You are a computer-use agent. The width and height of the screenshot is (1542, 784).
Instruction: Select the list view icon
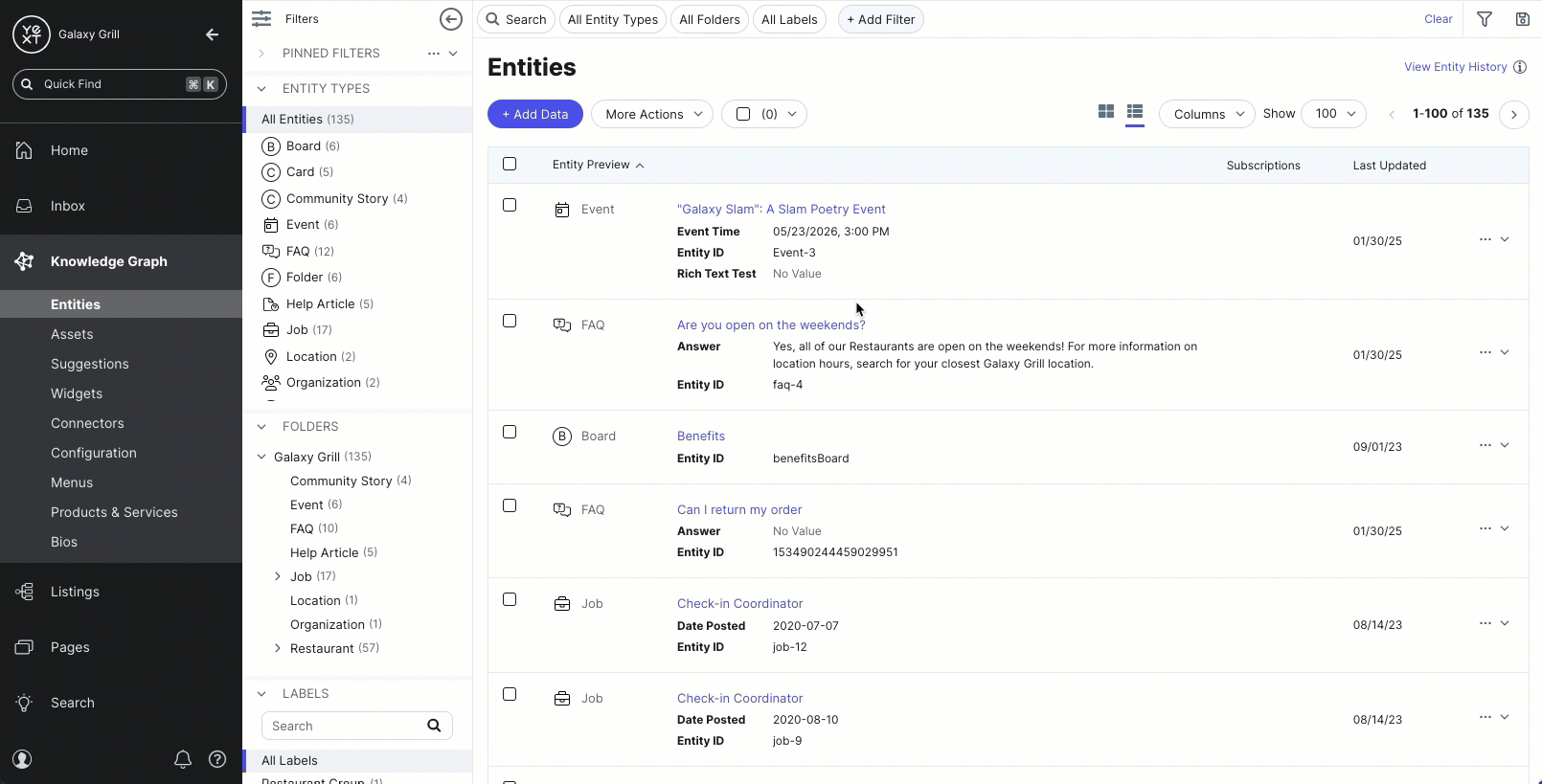point(1135,112)
